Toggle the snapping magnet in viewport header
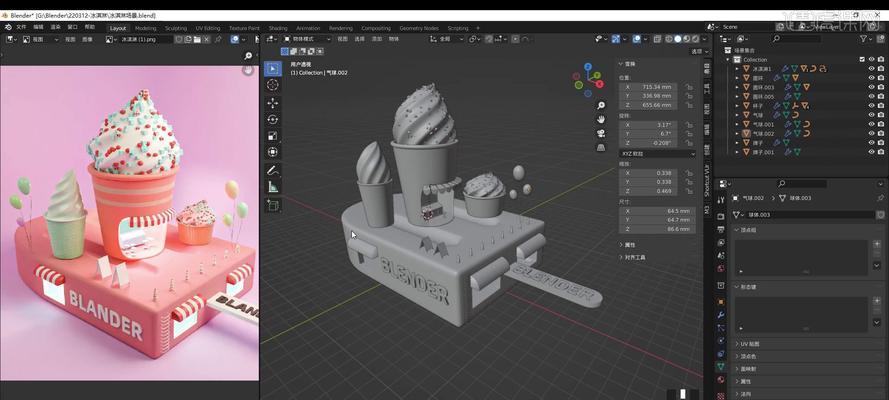This screenshot has width=889, height=400. coord(489,39)
